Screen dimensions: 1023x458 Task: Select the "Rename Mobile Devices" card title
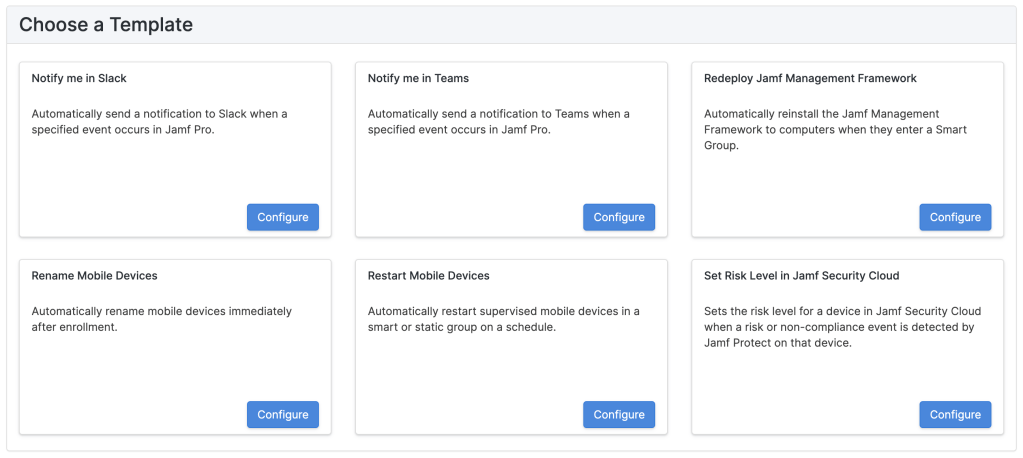[94, 276]
